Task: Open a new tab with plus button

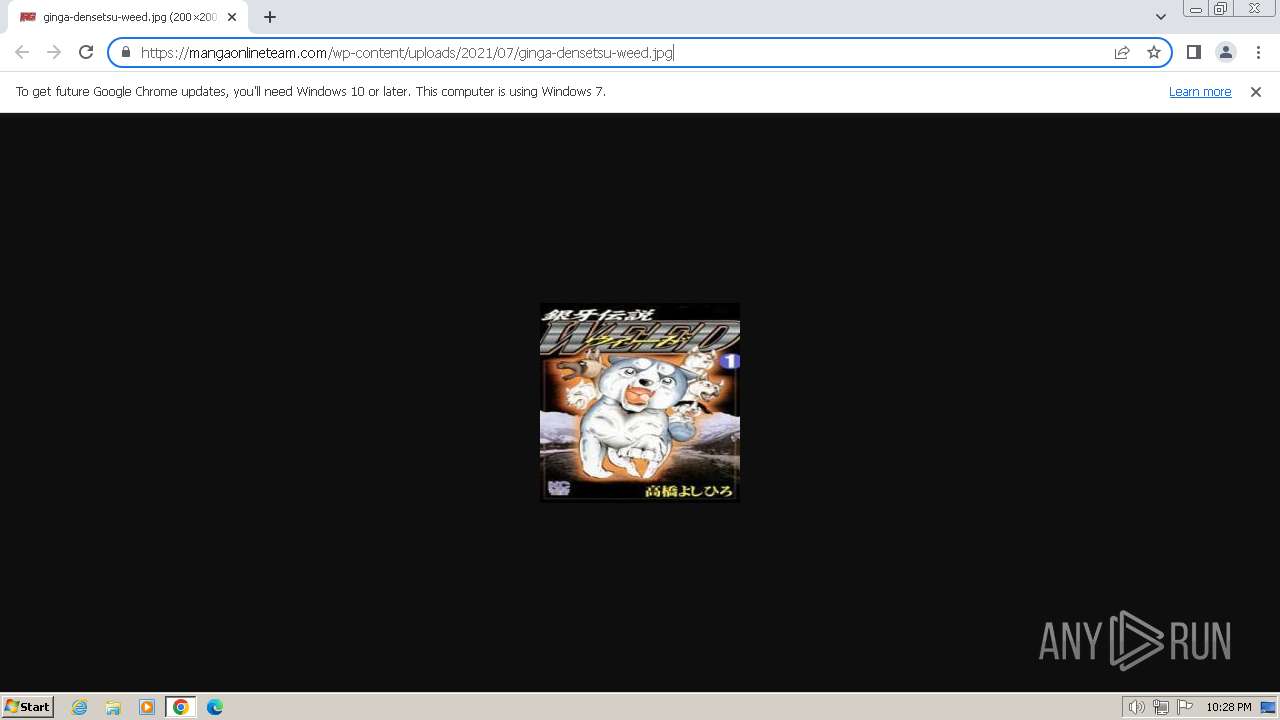Action: pos(269,17)
